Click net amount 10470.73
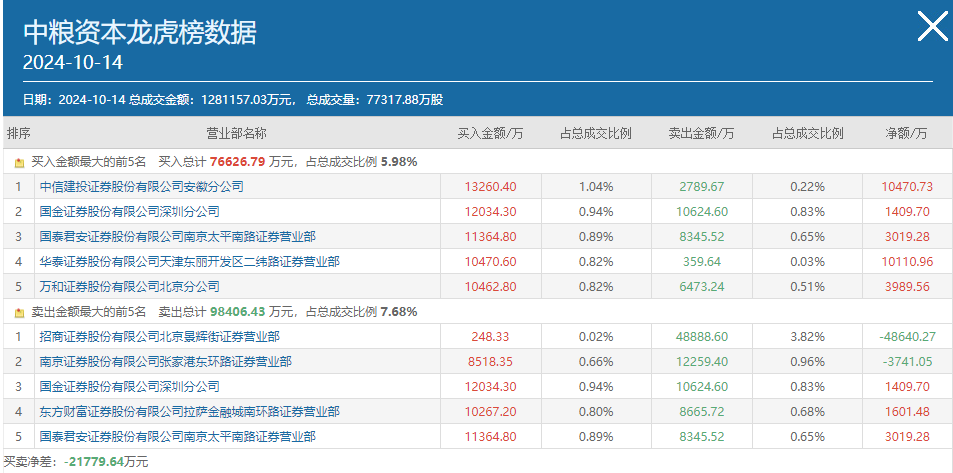This screenshot has width=953, height=473. pos(906,187)
